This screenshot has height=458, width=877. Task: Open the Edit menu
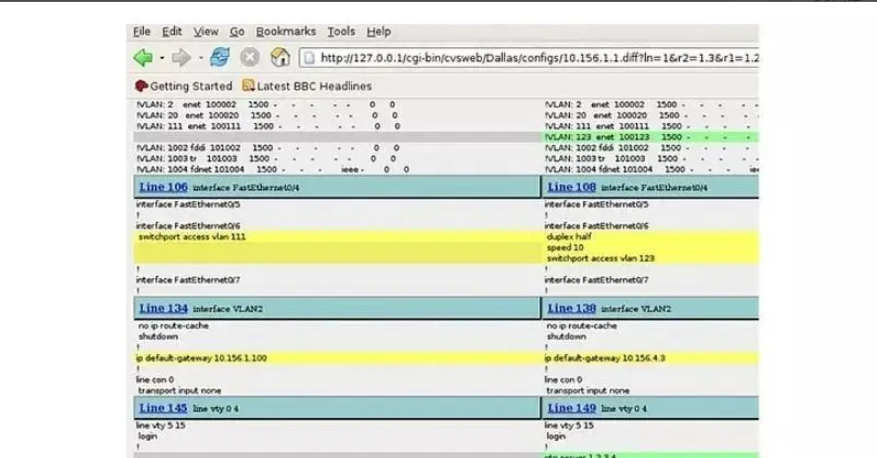[172, 32]
